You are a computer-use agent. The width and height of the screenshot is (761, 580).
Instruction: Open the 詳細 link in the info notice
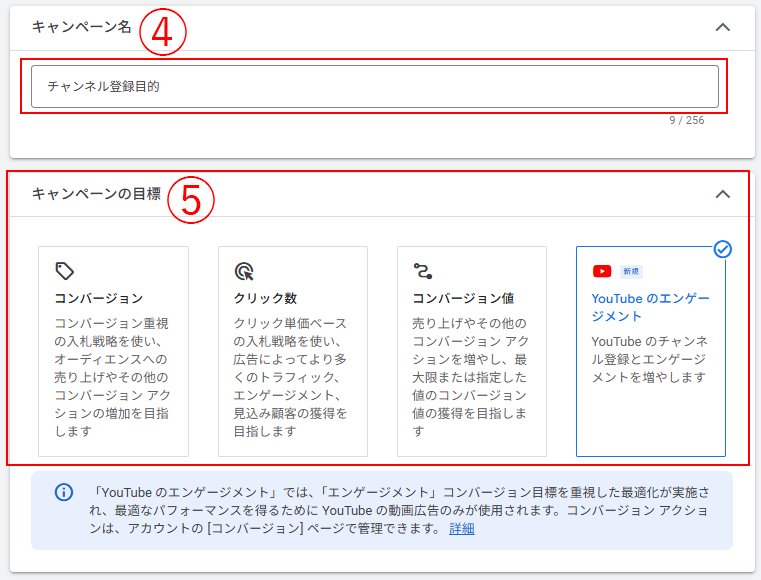(462, 529)
